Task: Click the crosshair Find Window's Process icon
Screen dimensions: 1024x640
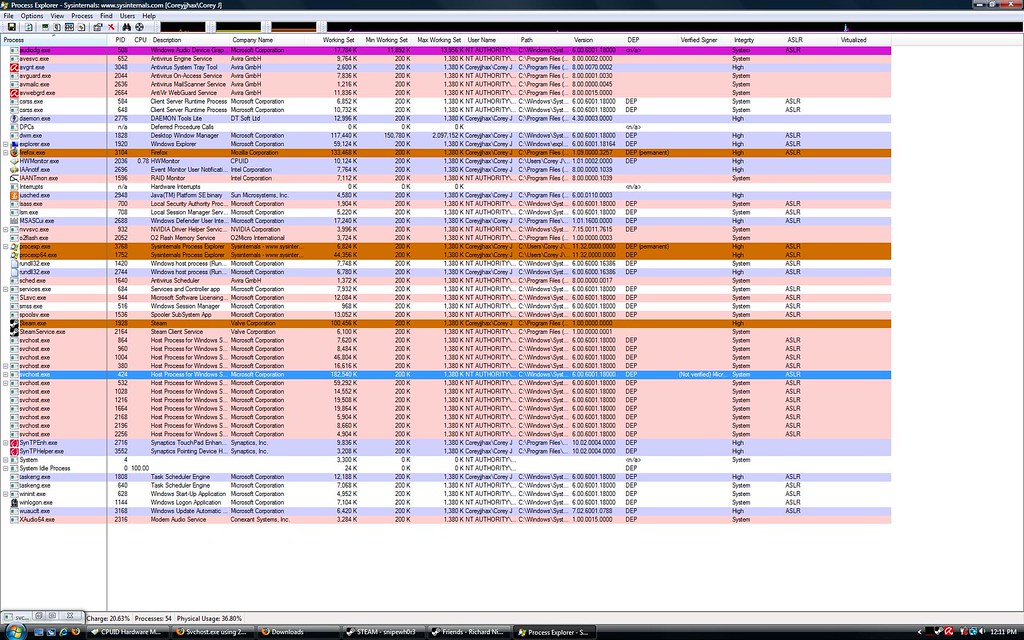Action: (139, 27)
